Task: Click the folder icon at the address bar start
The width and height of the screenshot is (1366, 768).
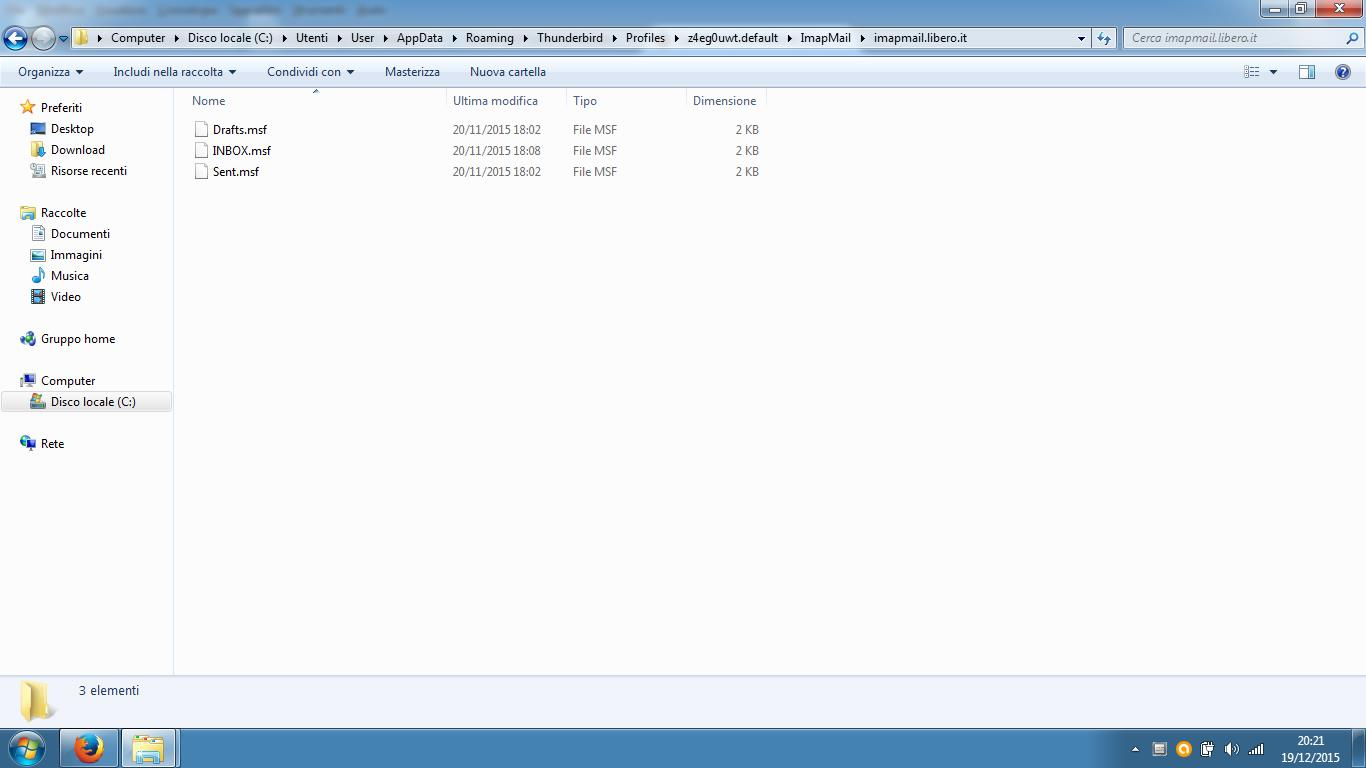Action: 82,38
